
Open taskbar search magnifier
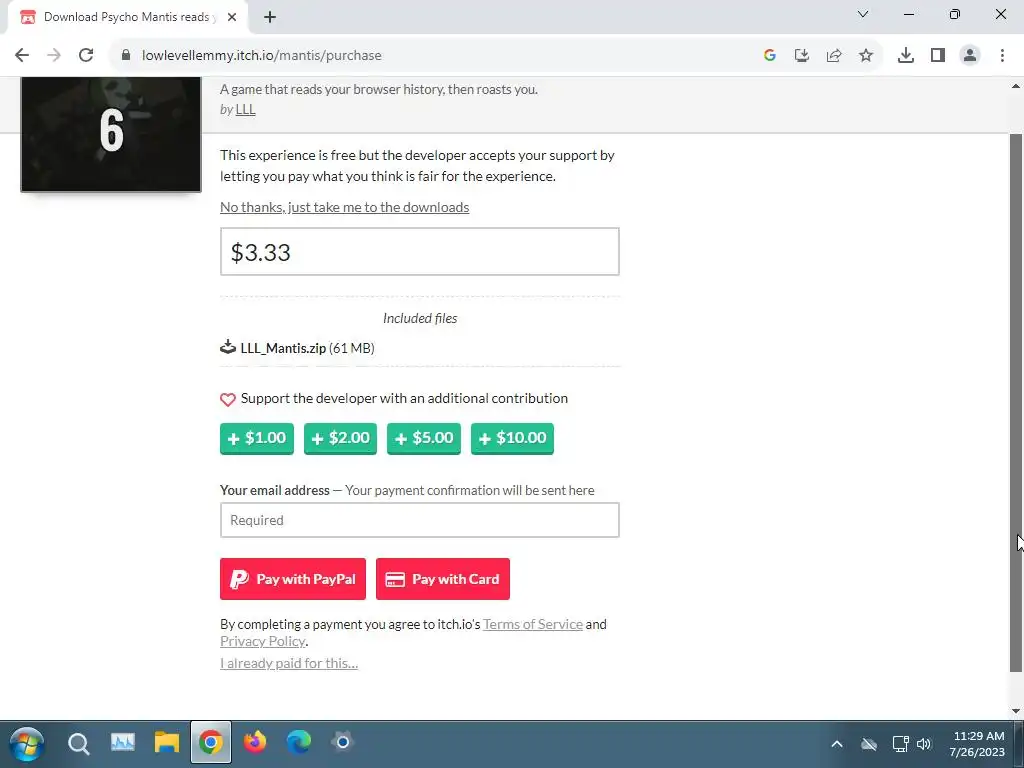point(78,743)
